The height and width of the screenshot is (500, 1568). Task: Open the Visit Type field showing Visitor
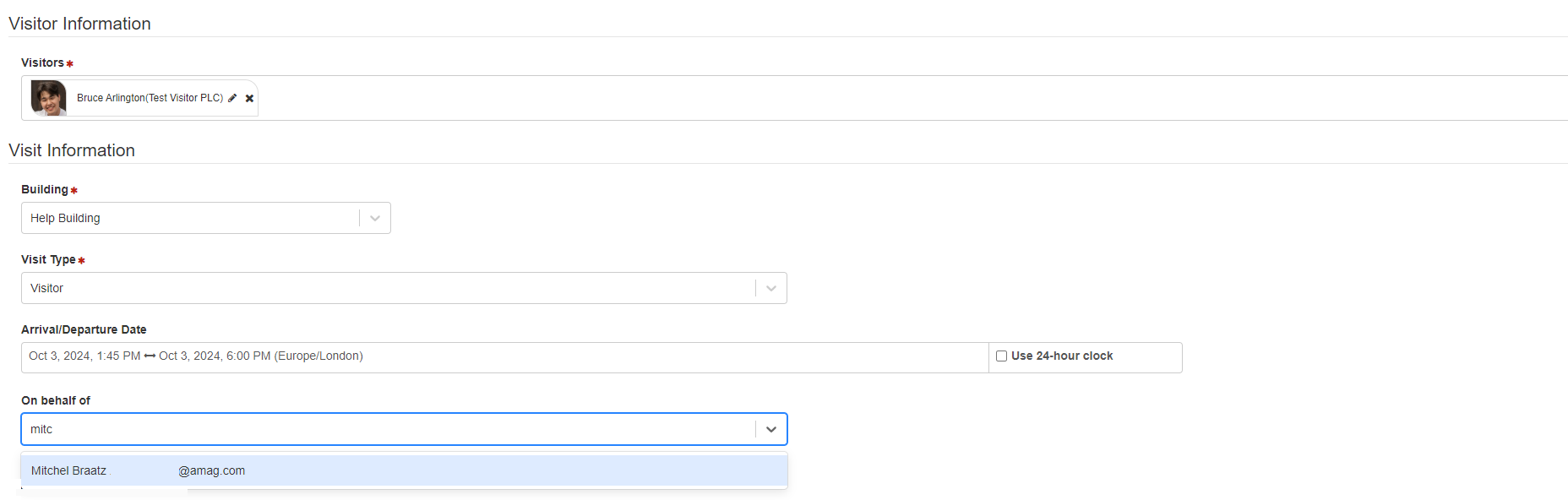tap(404, 288)
